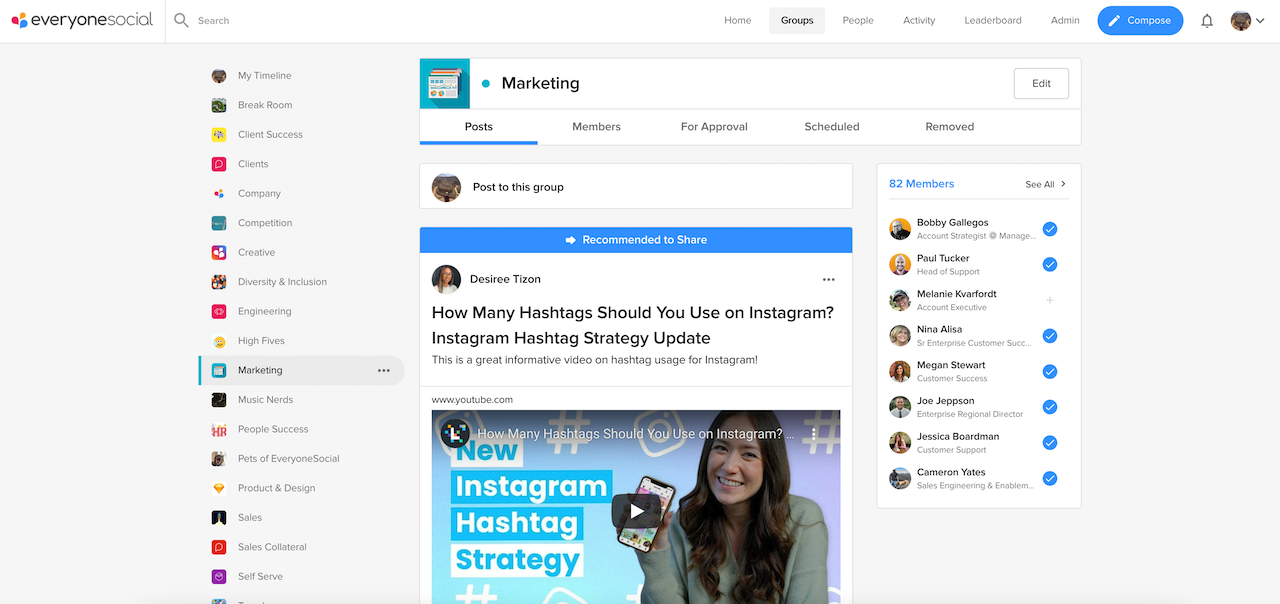Viewport: 1280px width, 604px height.
Task: Open the Leaderboard navigation item
Action: click(x=992, y=20)
